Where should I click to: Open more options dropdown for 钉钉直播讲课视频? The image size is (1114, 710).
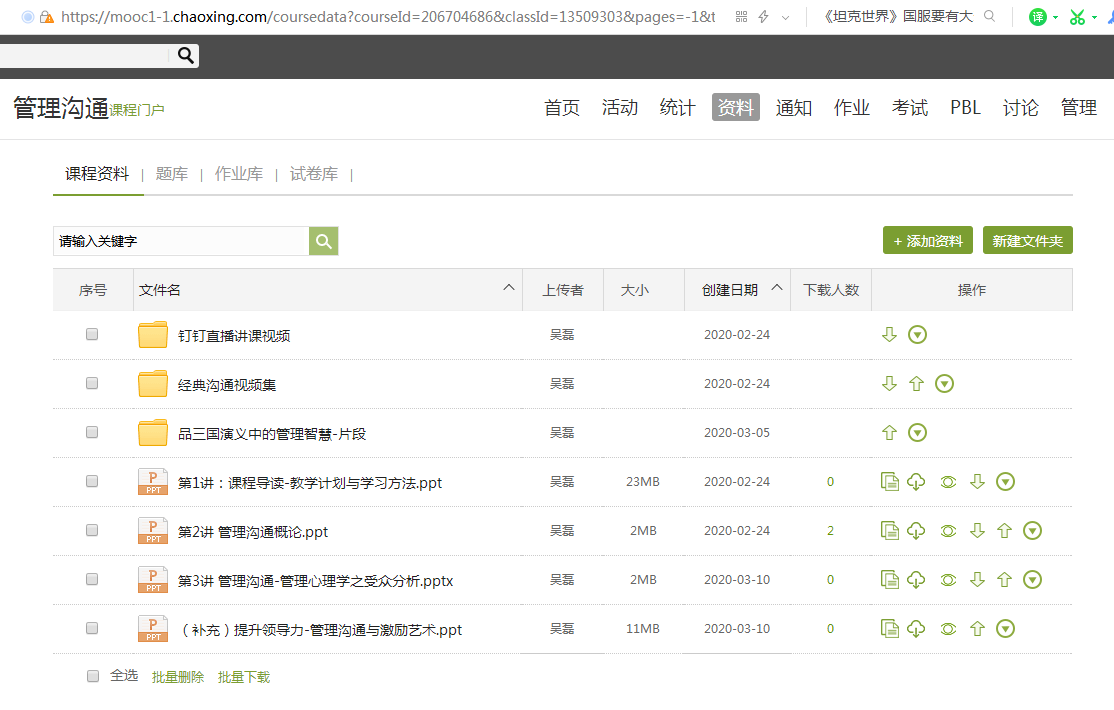[x=917, y=335]
